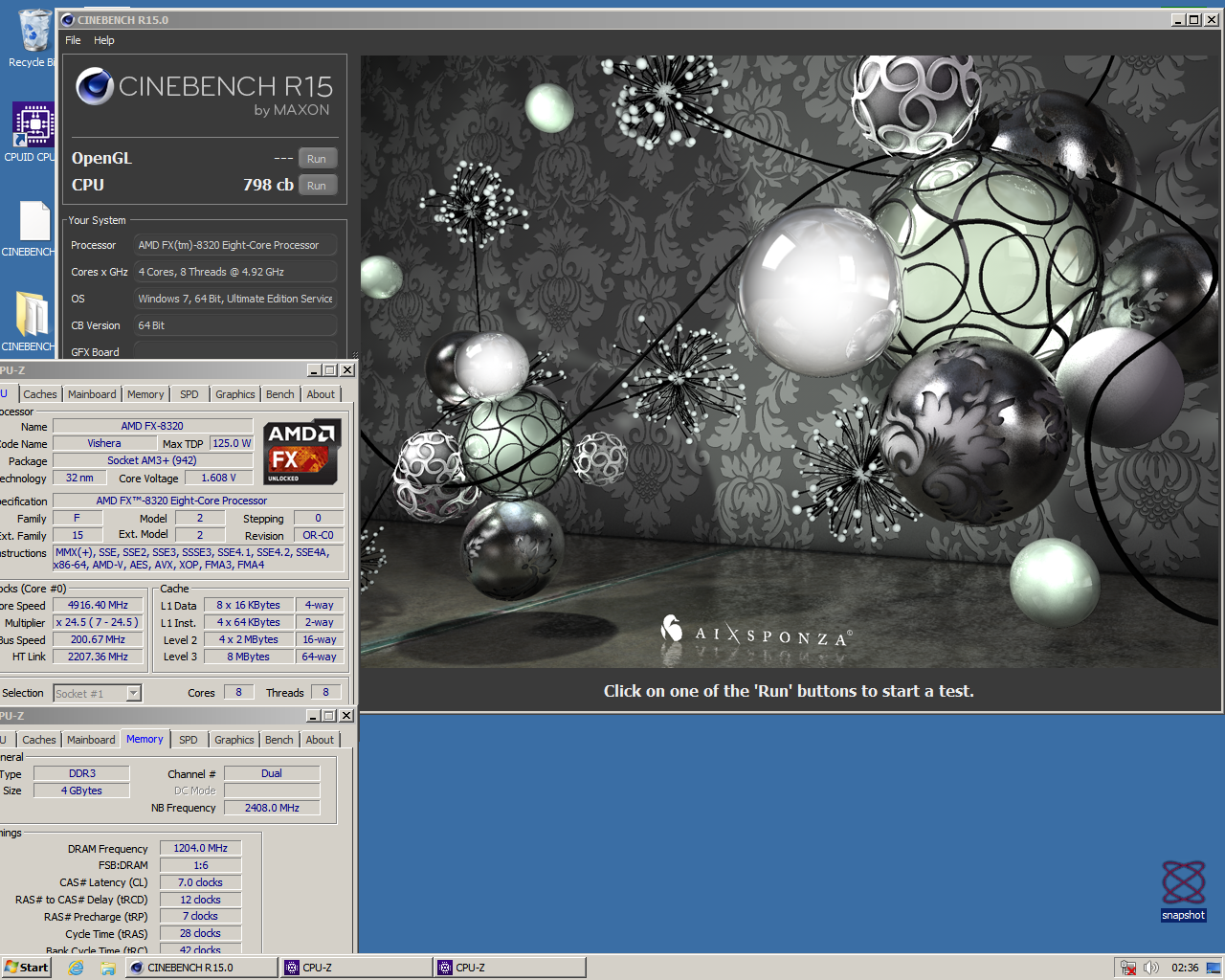The height and width of the screenshot is (980, 1225).
Task: Click the Channel # Dual value
Action: (272, 773)
